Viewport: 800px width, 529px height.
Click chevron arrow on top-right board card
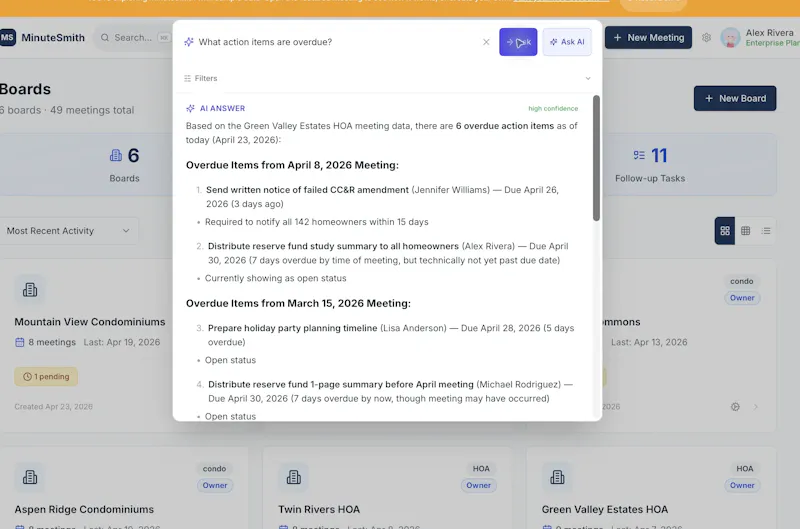756,407
